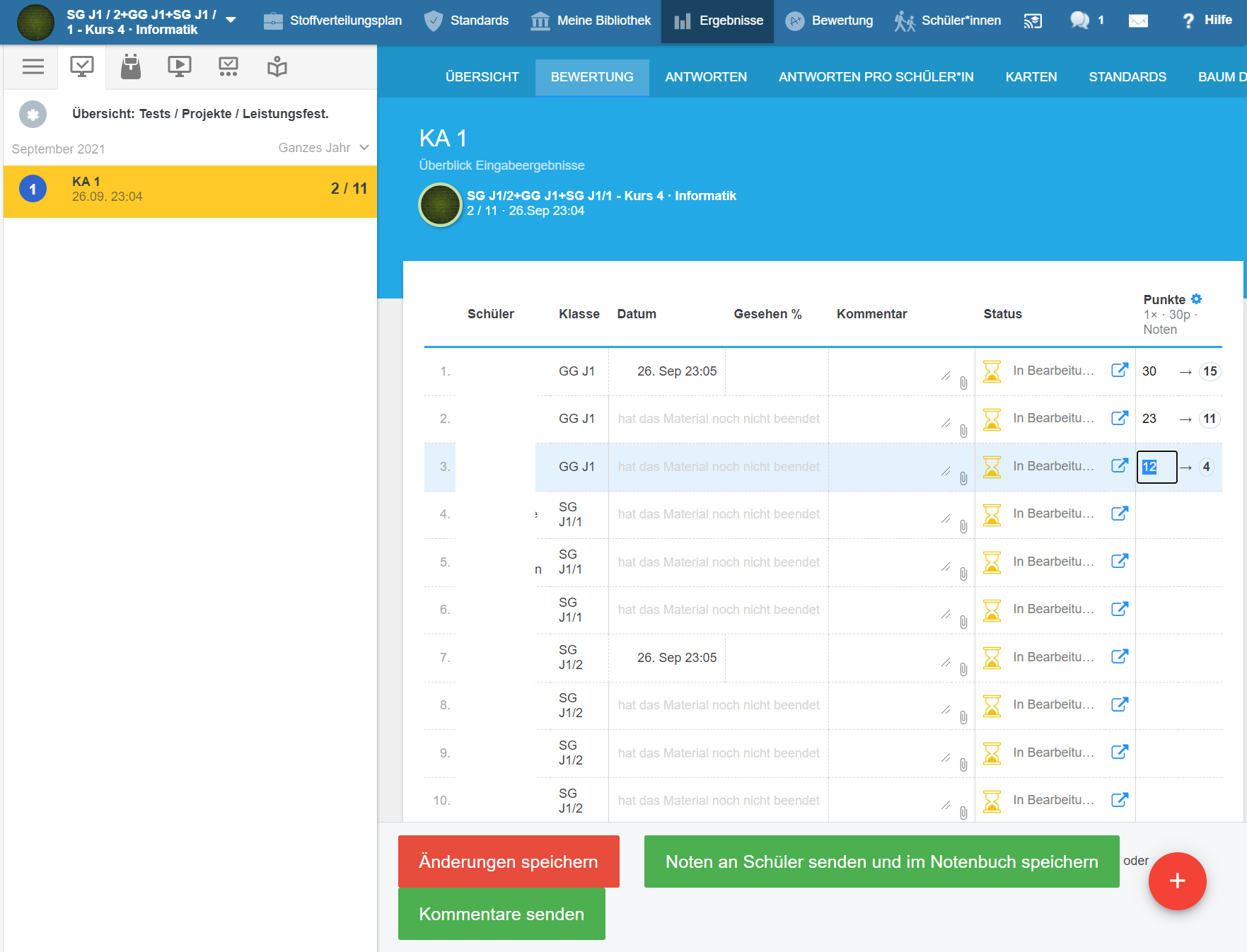
Task: Click the cast screen icon in header
Action: 1033,21
